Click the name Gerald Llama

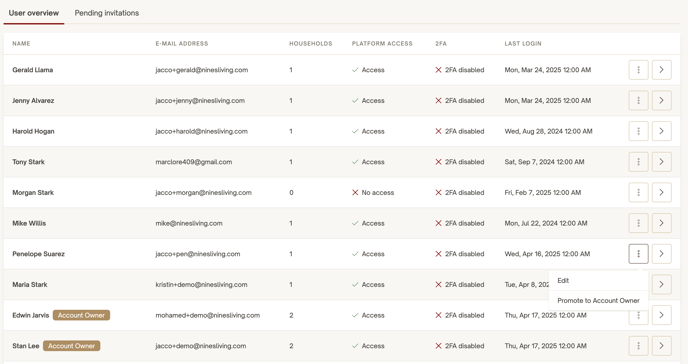(x=32, y=70)
